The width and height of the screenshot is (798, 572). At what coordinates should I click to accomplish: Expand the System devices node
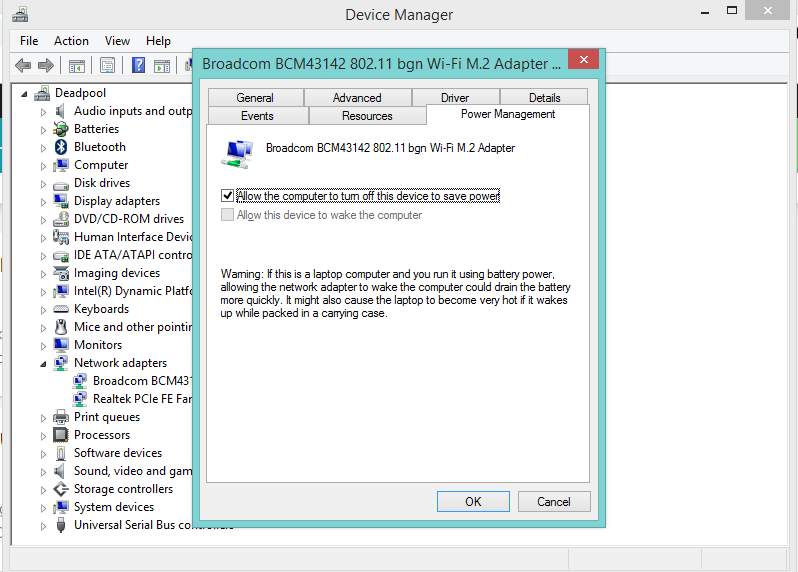coord(43,508)
